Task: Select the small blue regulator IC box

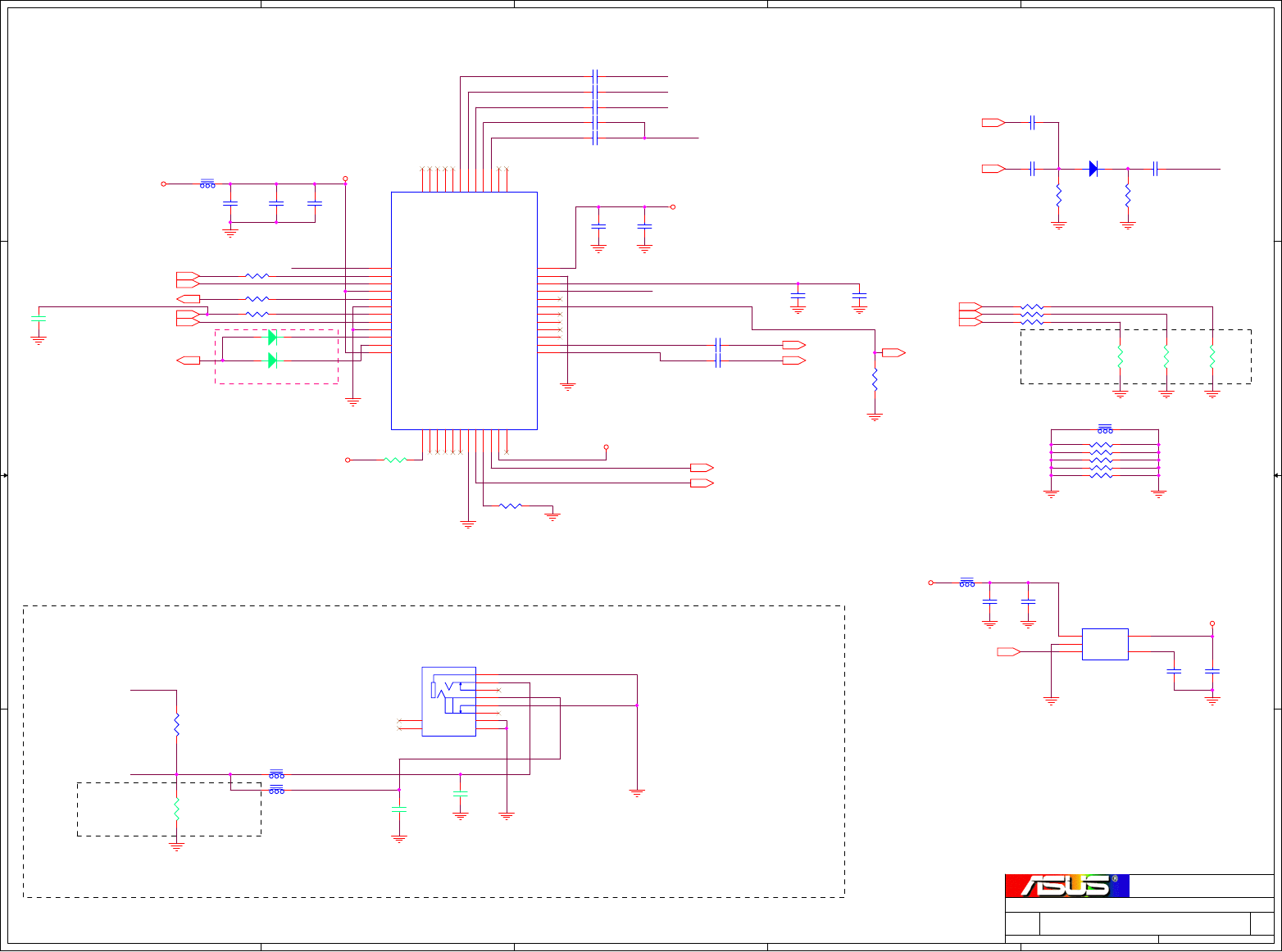Action: click(1105, 644)
